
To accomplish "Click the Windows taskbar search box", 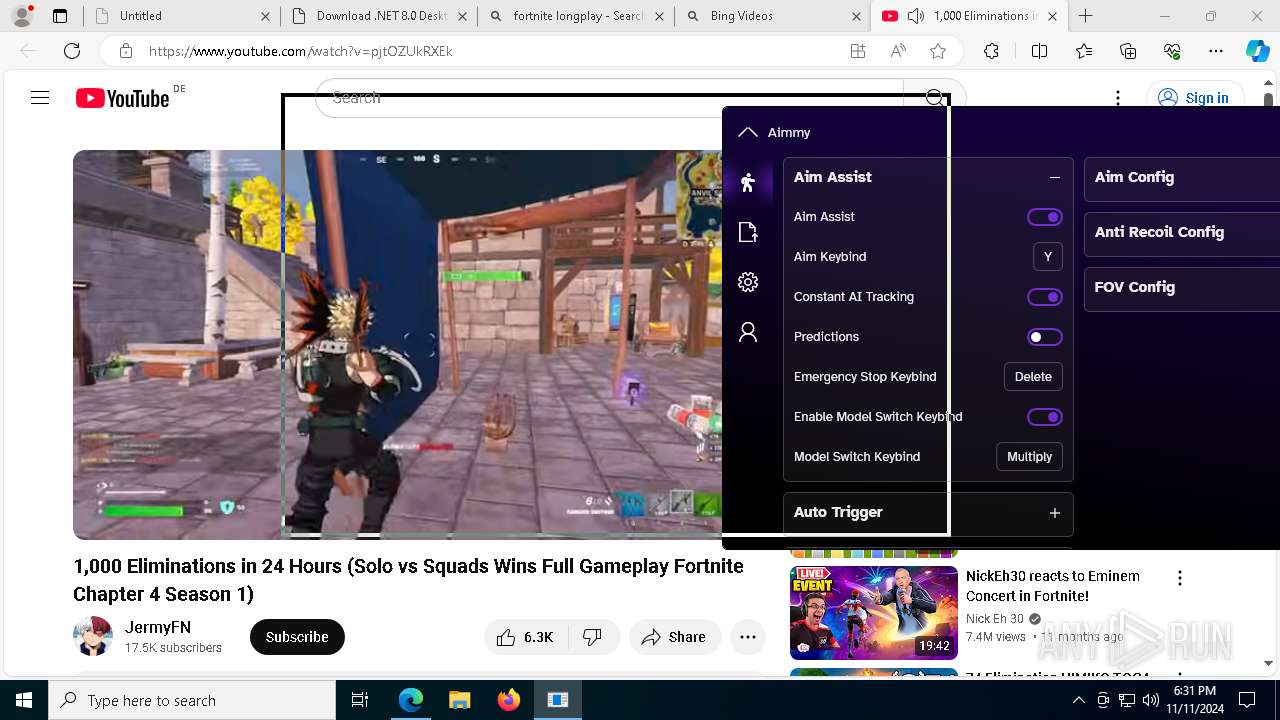I will point(192,700).
